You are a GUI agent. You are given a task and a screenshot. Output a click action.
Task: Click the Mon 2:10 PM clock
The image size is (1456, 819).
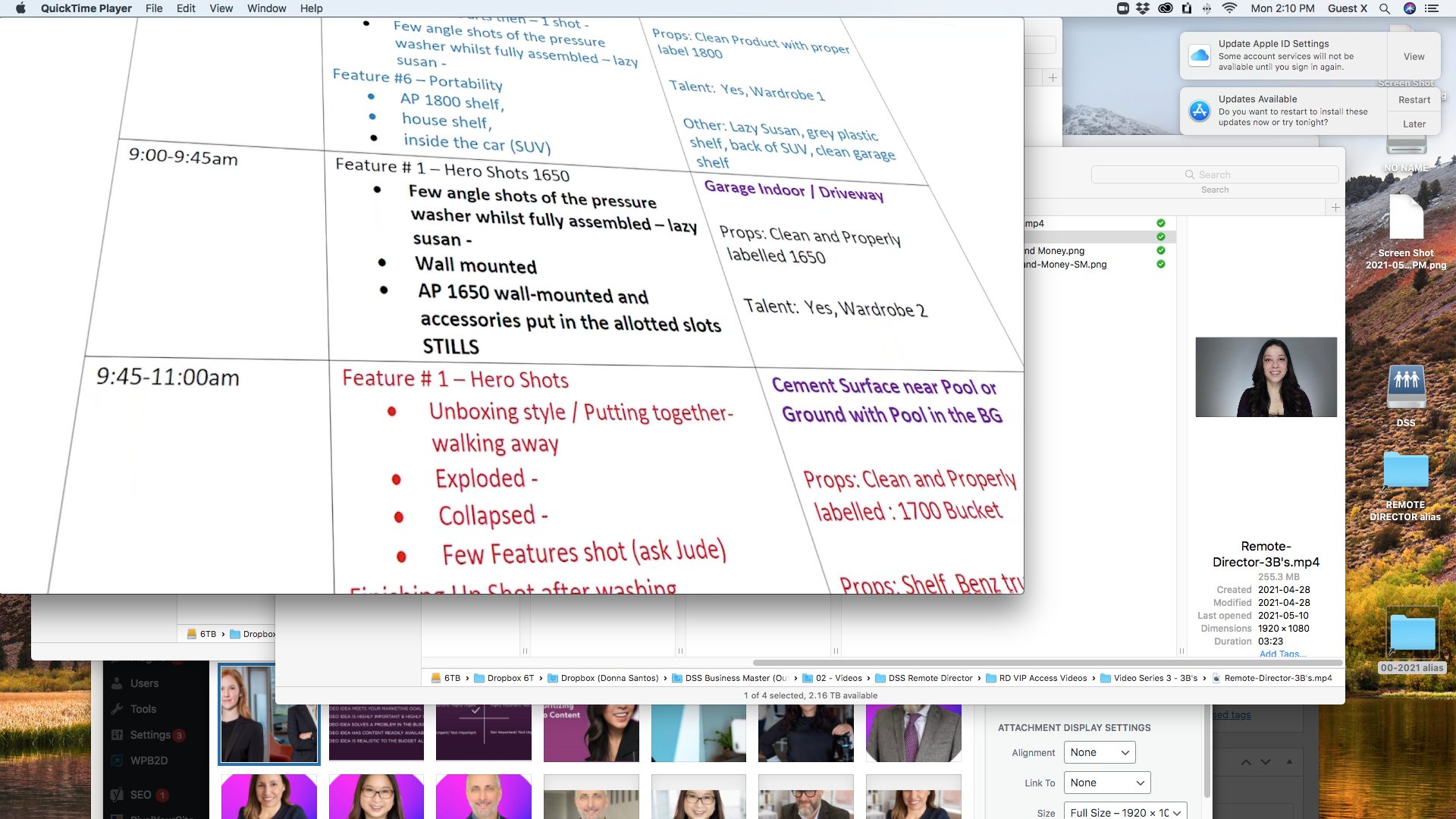click(x=1282, y=8)
